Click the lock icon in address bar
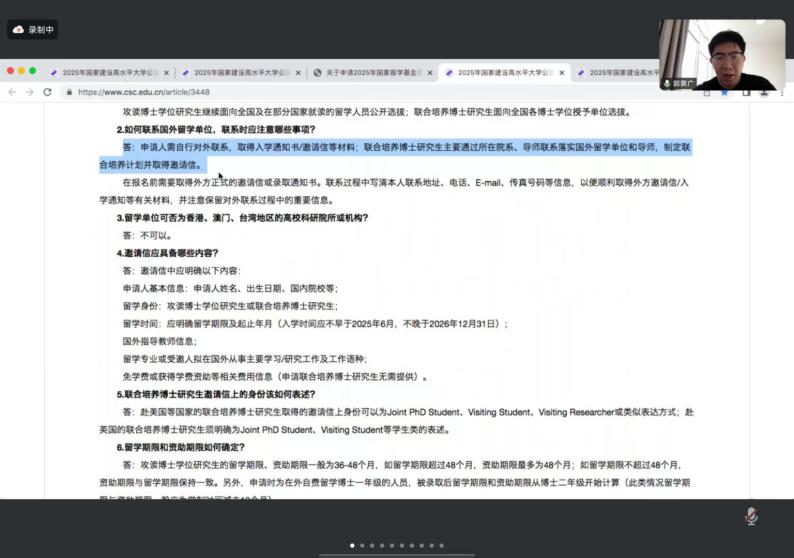Viewport: 794px width, 558px height. pos(68,92)
